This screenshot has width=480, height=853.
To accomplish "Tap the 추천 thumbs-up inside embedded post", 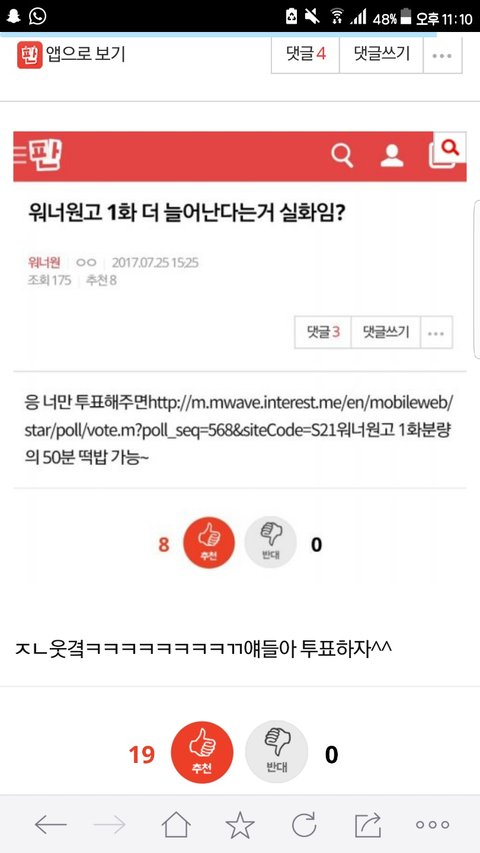I will tap(209, 542).
